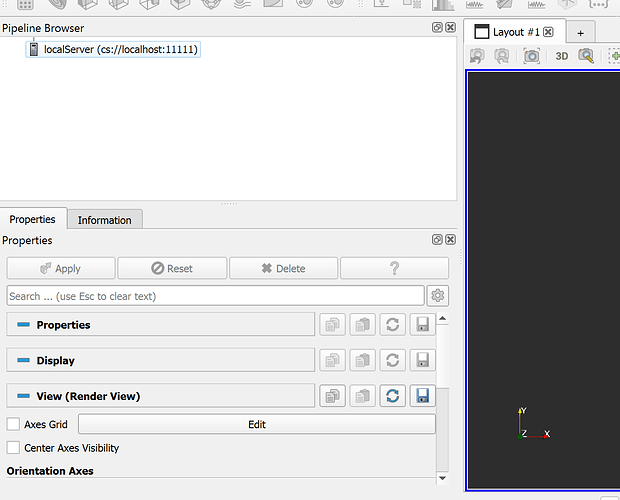Click the histogram filter toolbar icon
This screenshot has width=620, height=500.
[443, 5]
